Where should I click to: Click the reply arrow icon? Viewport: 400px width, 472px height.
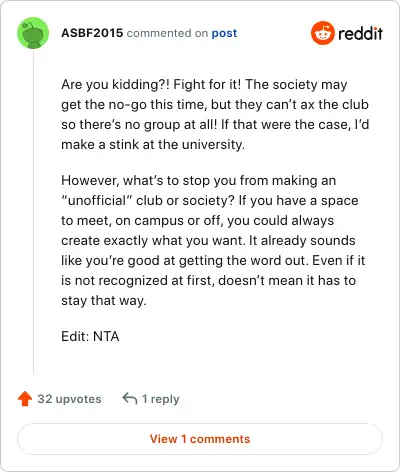click(130, 398)
